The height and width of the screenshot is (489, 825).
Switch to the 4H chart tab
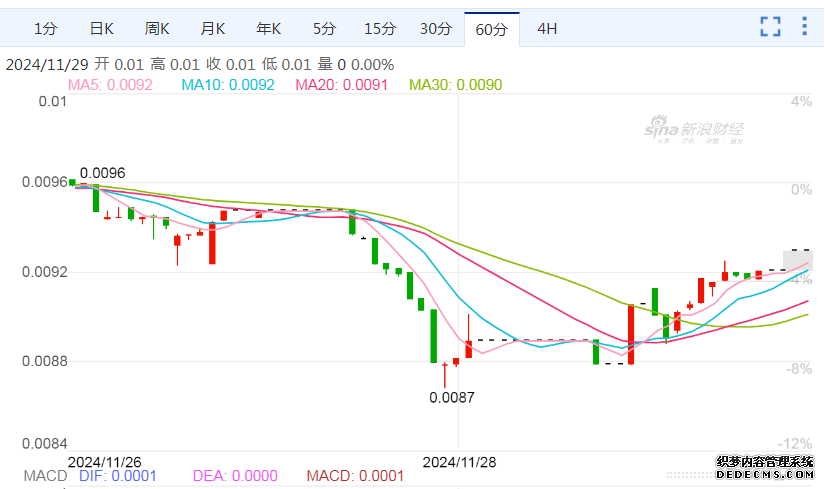[x=547, y=28]
